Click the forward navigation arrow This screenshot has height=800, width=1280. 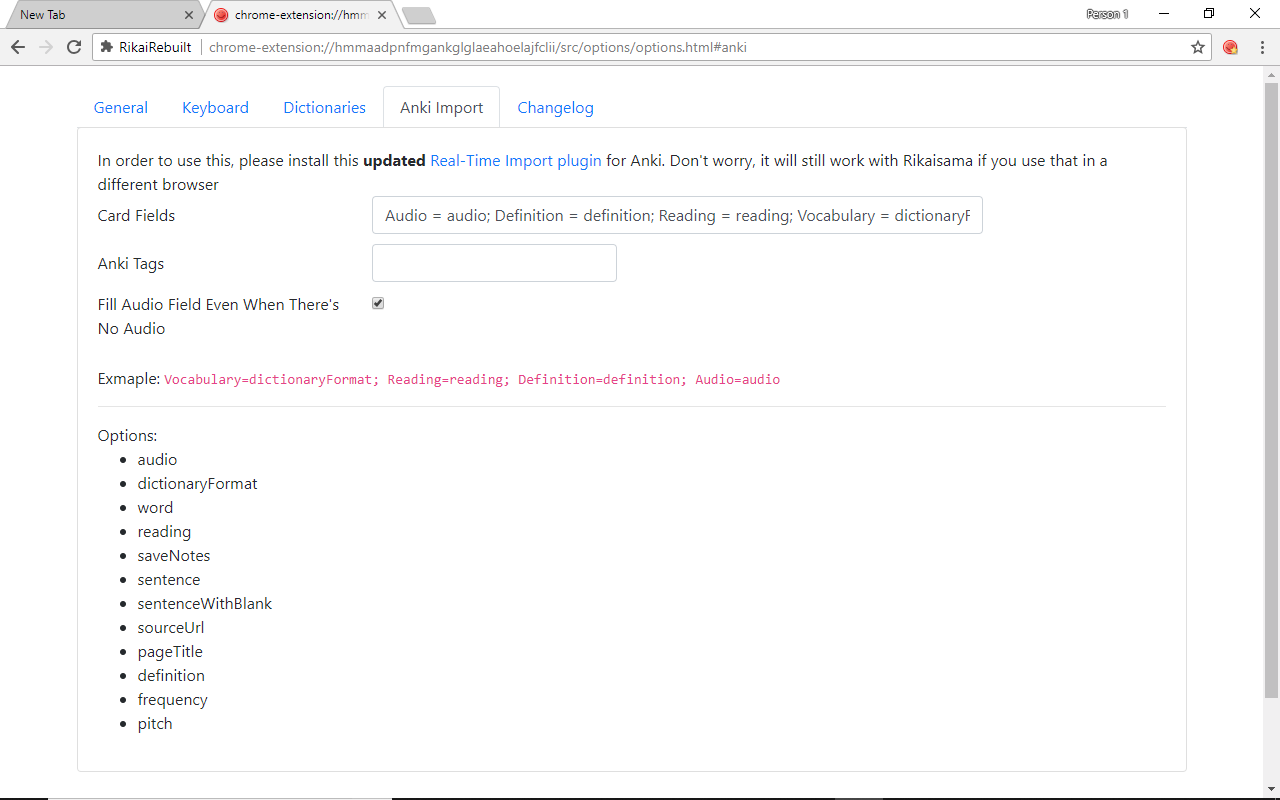[x=46, y=47]
